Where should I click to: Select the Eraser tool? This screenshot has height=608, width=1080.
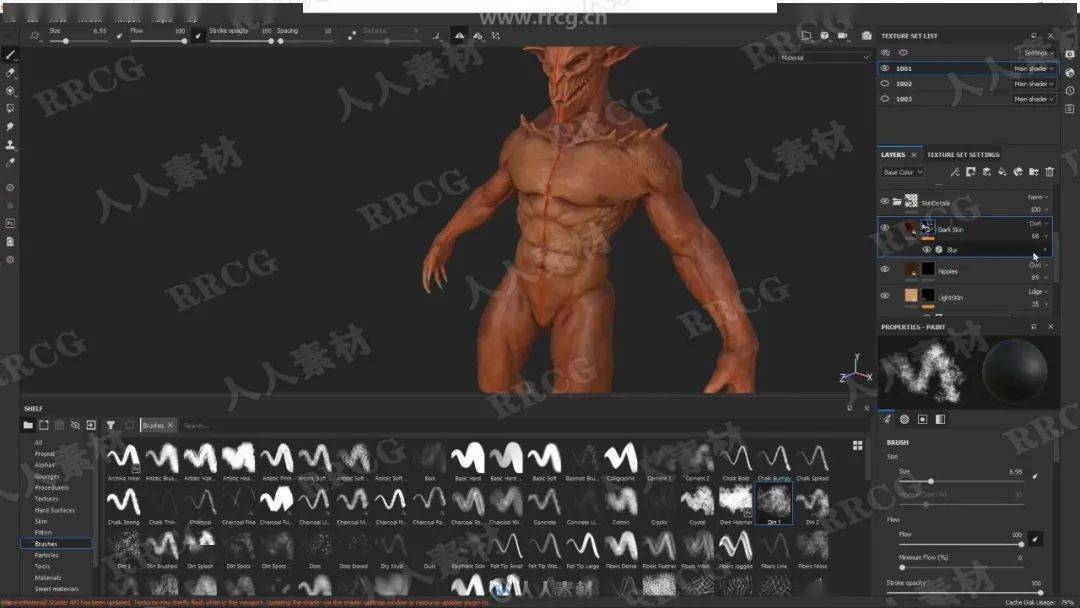coord(10,73)
